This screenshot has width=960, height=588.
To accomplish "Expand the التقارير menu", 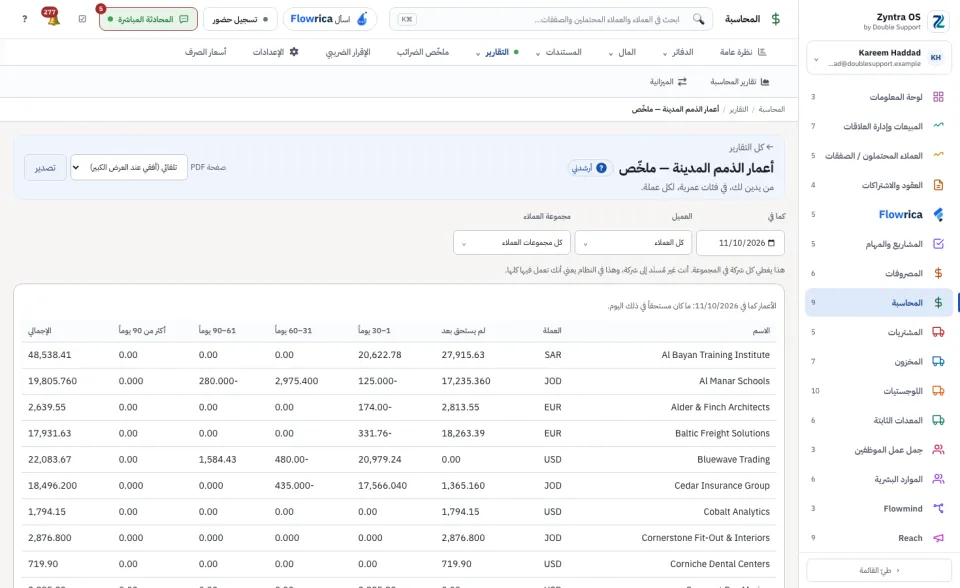I will point(497,52).
